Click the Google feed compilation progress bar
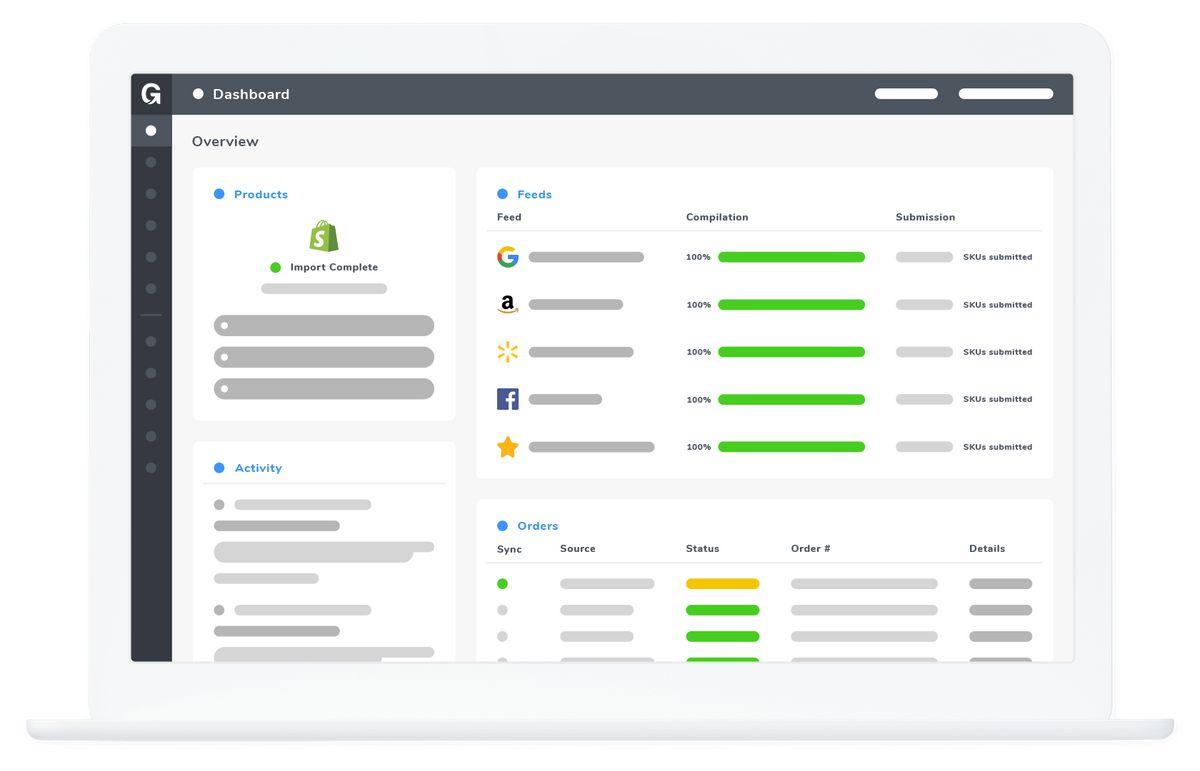This screenshot has height=771, width=1200. pos(791,257)
